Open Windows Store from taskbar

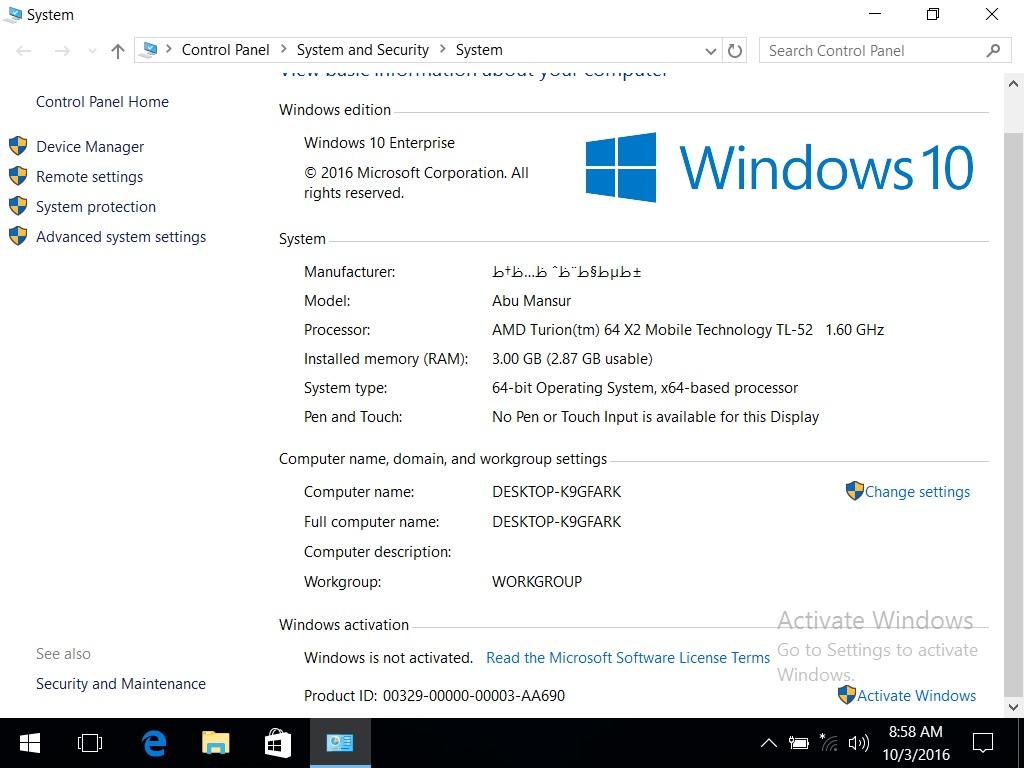(x=278, y=743)
